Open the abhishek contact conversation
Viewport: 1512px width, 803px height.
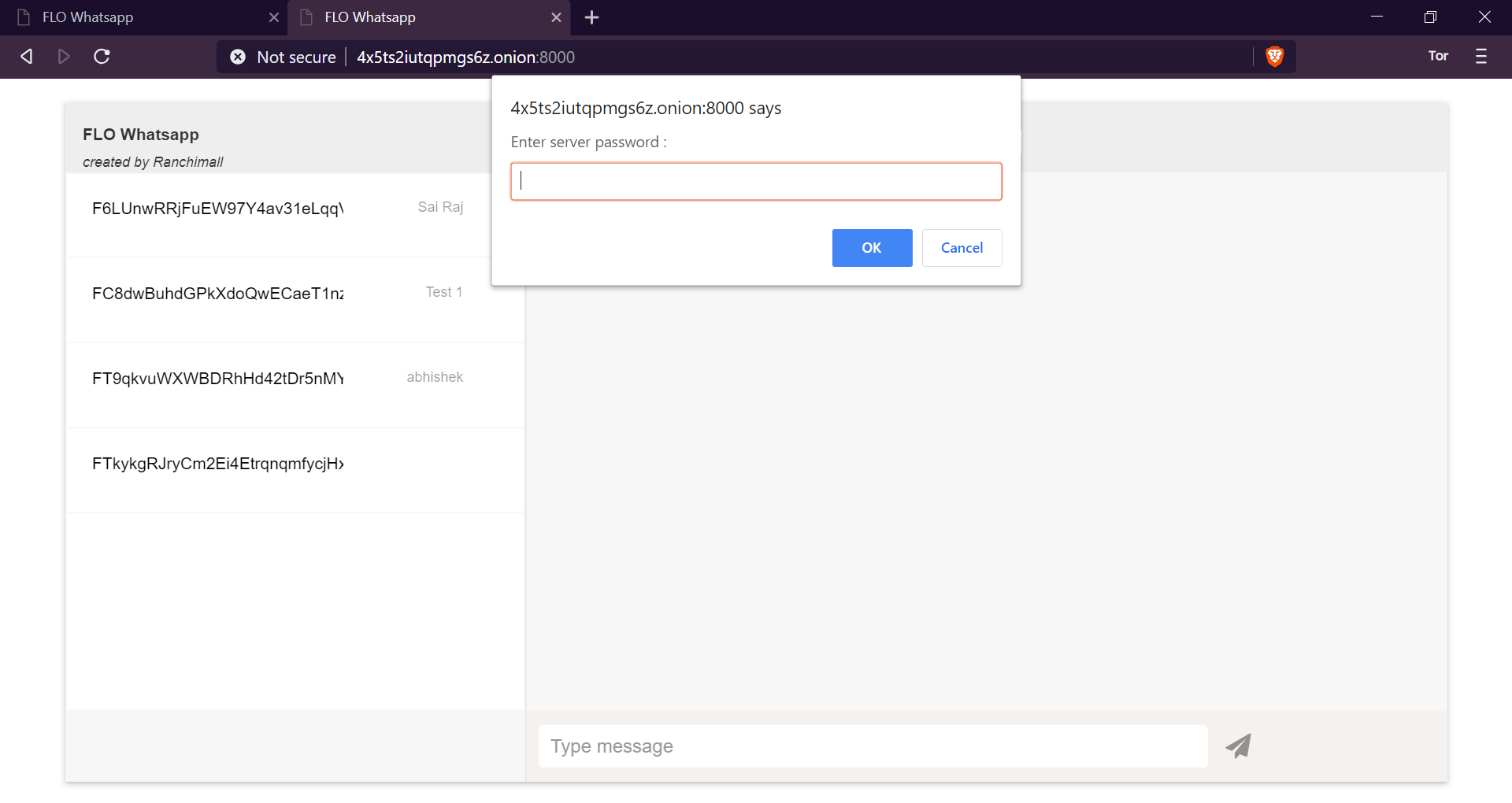coord(277,379)
